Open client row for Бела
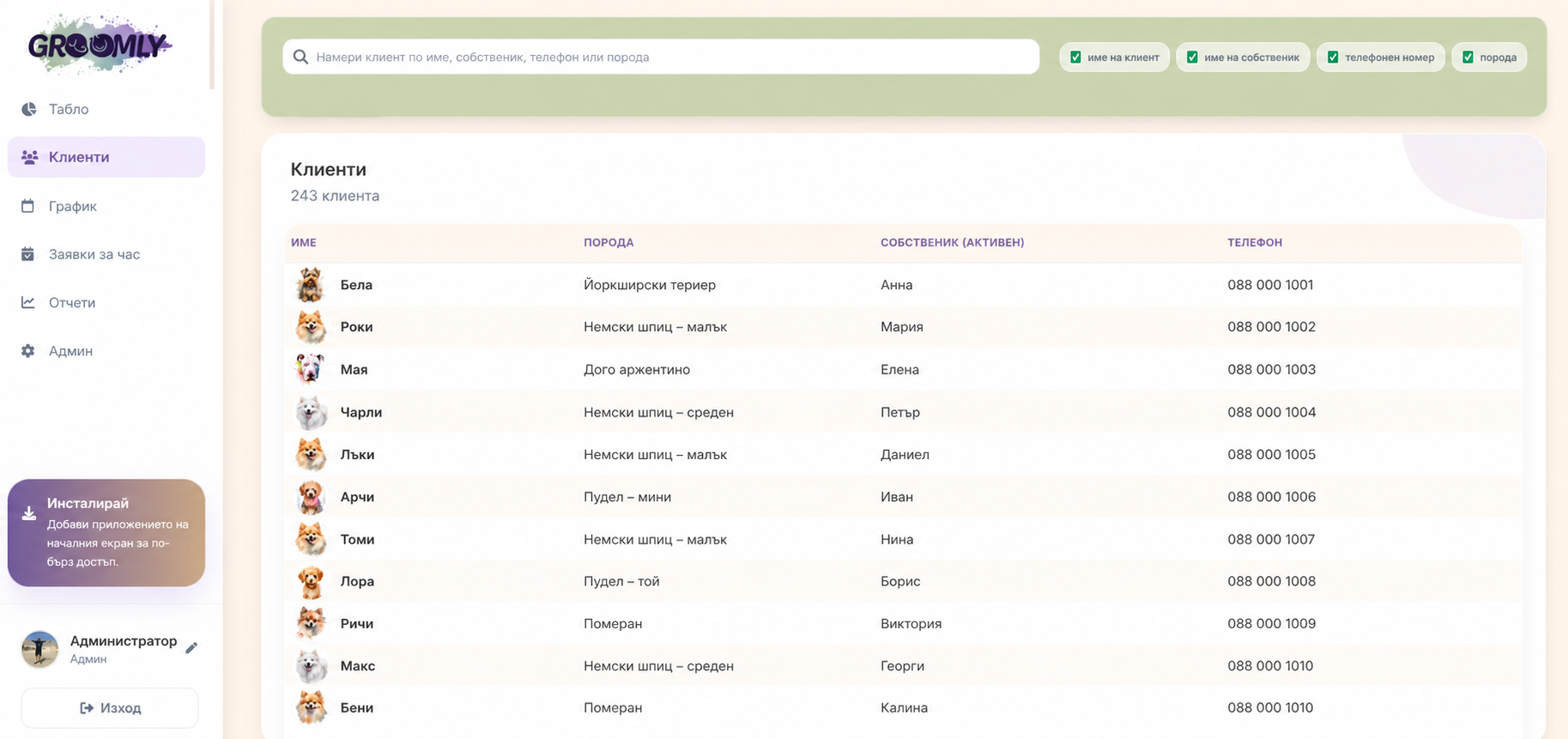Image resolution: width=1568 pixels, height=739 pixels. pyautogui.click(x=903, y=285)
